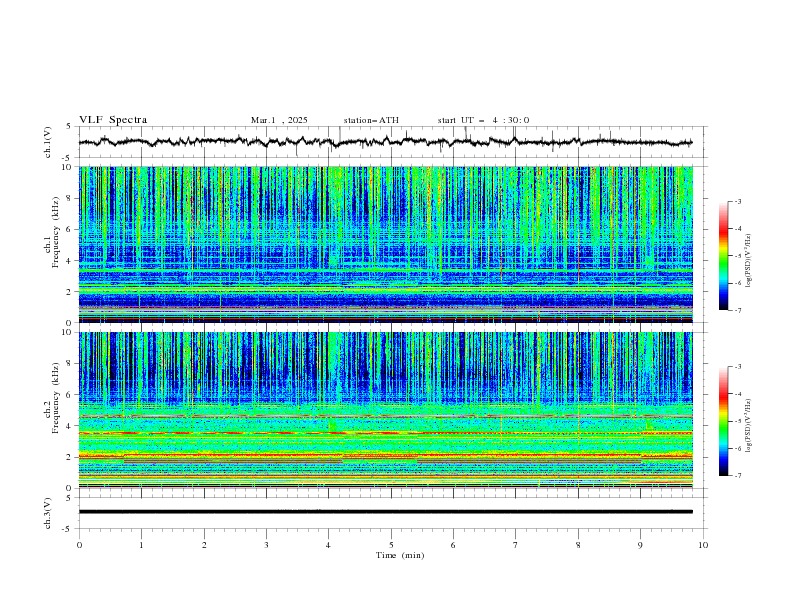Click time axis tick label '0'

(x=79, y=545)
